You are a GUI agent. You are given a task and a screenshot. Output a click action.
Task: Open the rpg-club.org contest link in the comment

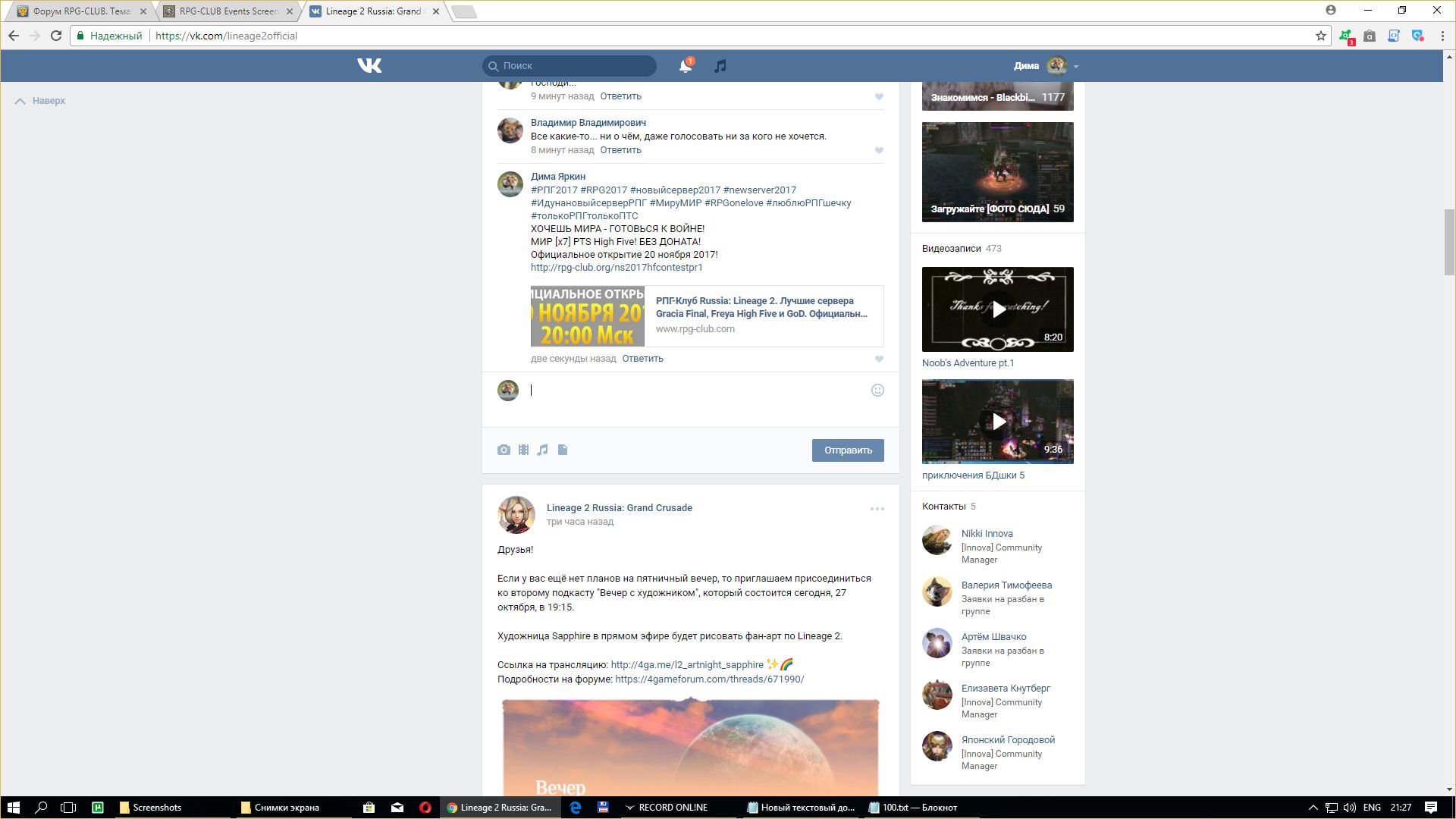click(x=617, y=268)
